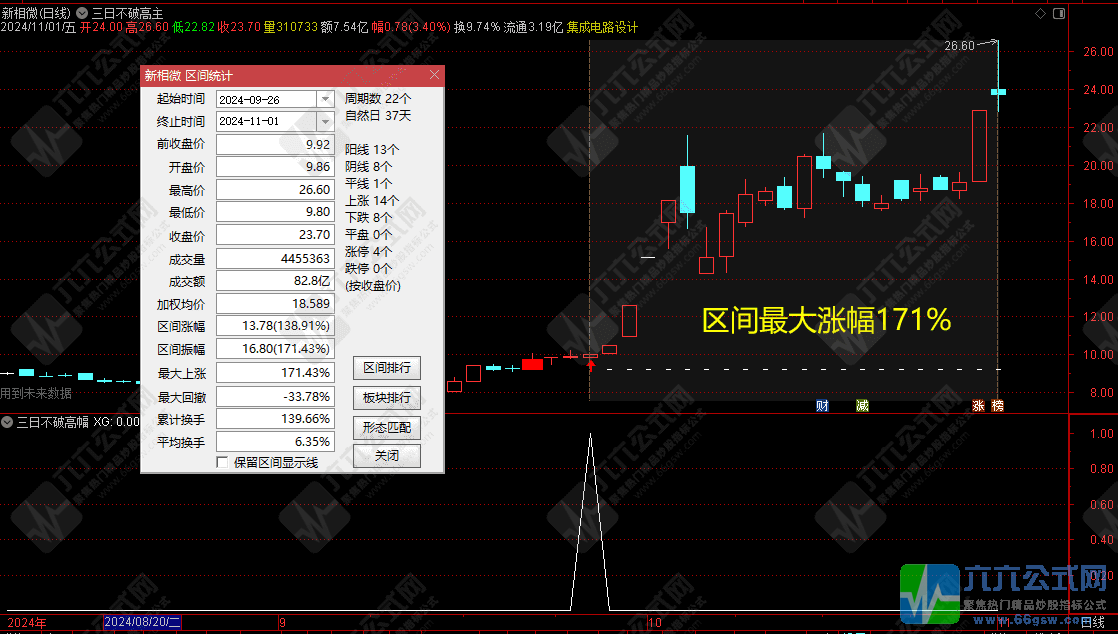Enable the 保留区间显示线 checkbox

pyautogui.click(x=222, y=462)
